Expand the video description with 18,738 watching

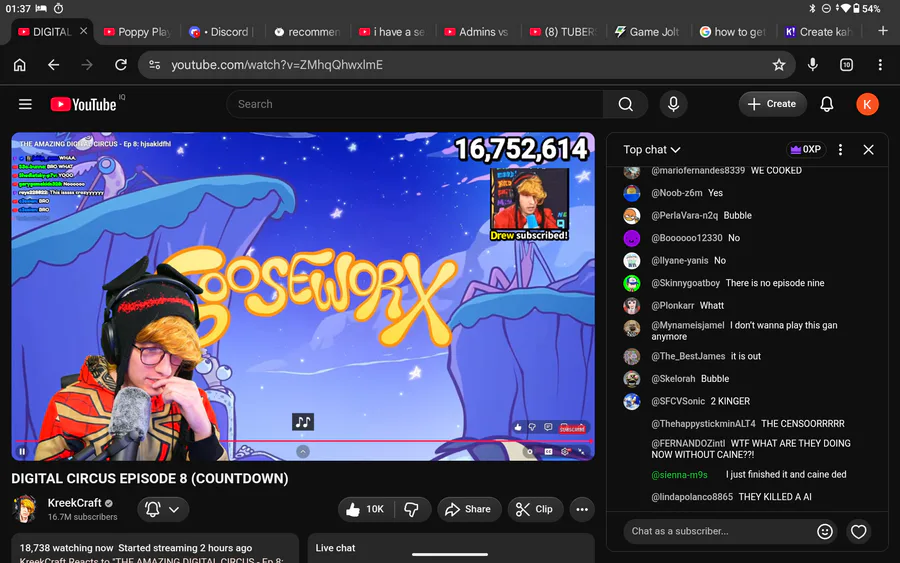point(155,549)
